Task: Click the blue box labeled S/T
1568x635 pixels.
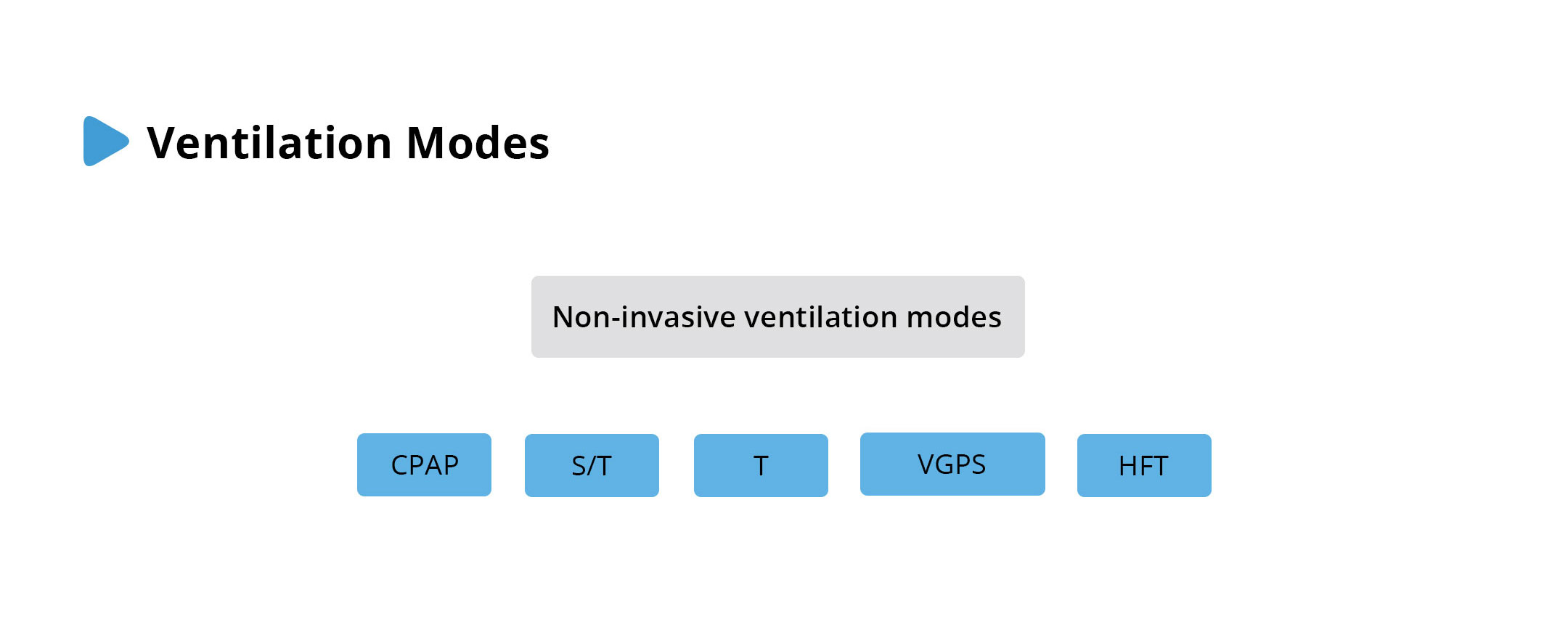Action: click(x=592, y=465)
